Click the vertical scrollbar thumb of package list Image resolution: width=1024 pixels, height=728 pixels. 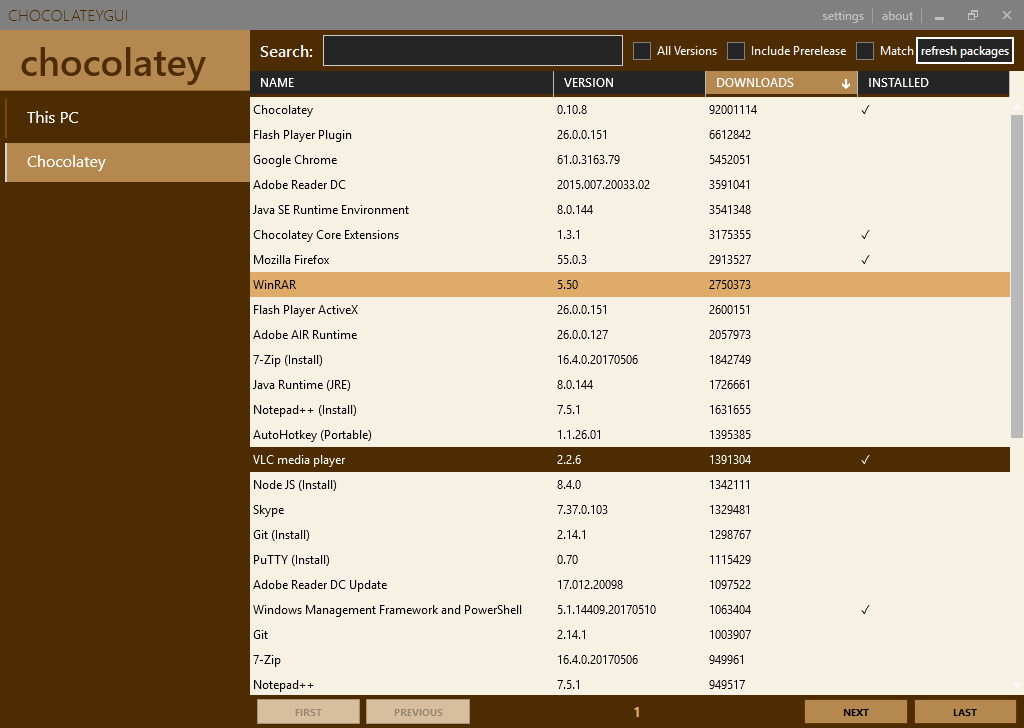(1016, 276)
